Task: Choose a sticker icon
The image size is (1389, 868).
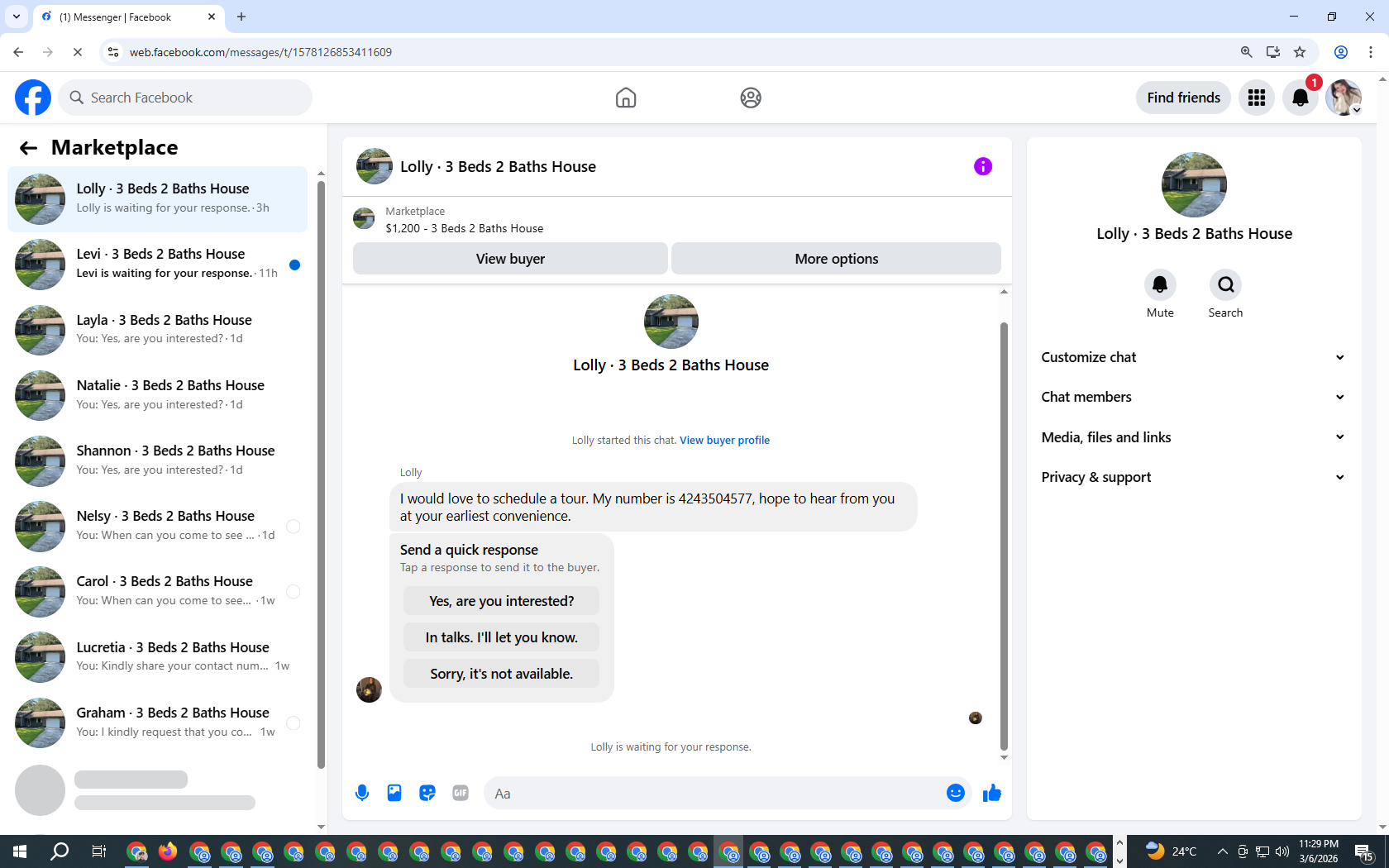Action: pyautogui.click(x=427, y=793)
